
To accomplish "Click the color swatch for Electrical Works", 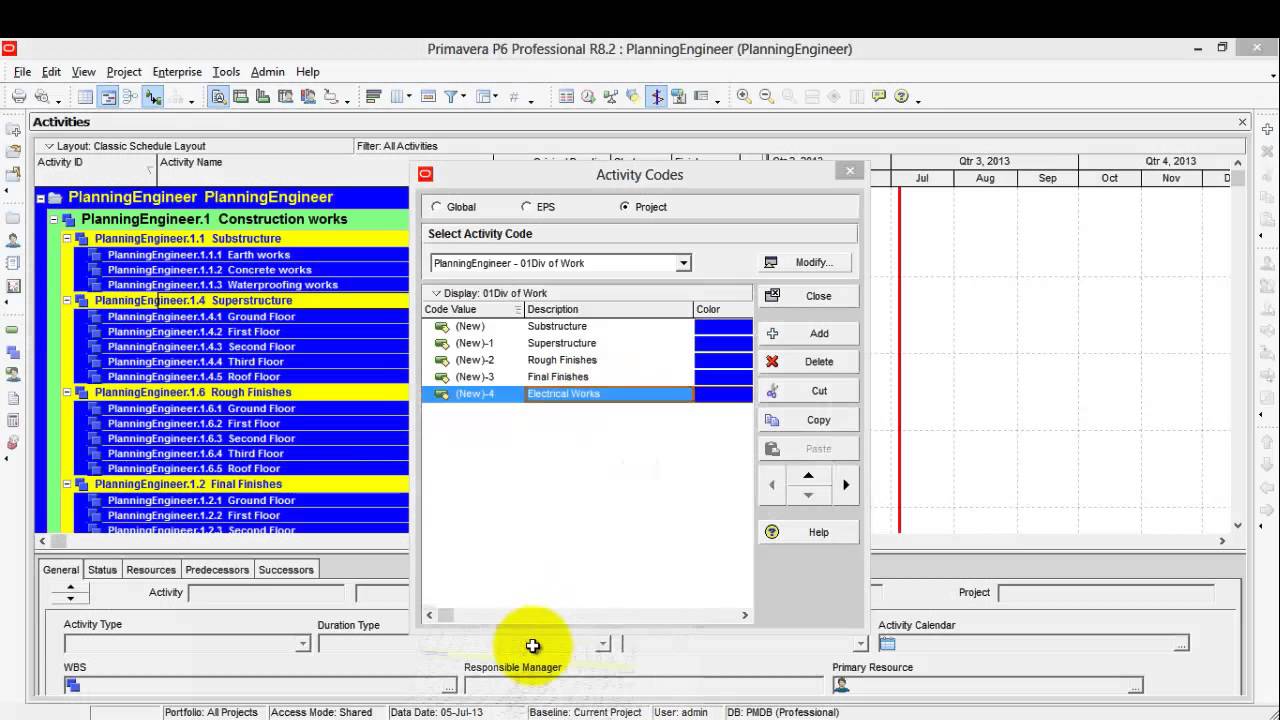I will click(723, 394).
